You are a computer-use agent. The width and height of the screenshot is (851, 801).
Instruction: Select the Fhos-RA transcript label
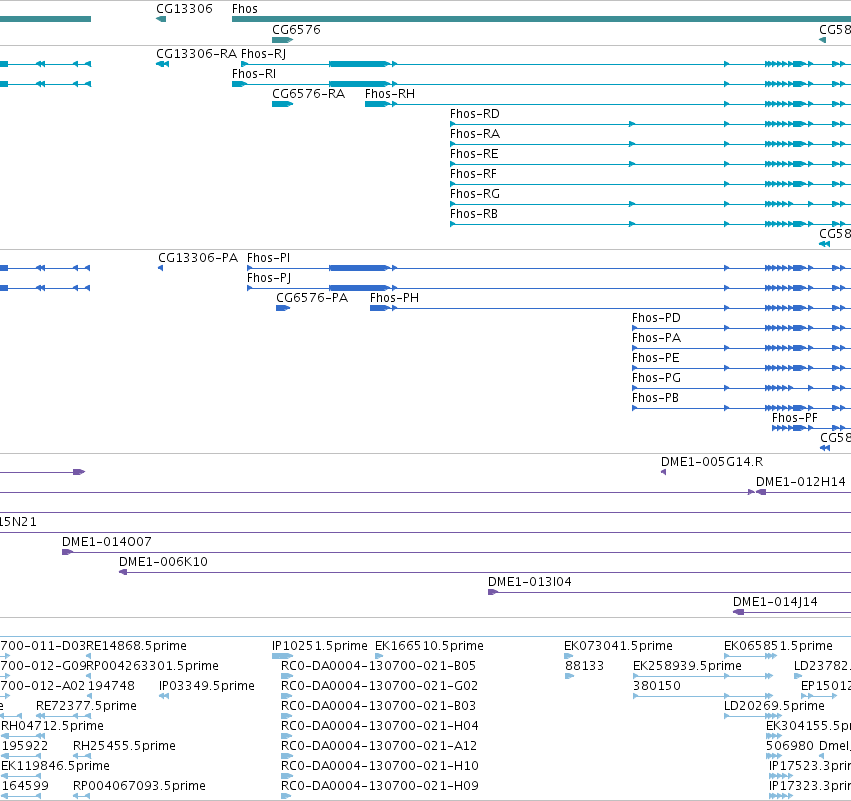click(475, 134)
